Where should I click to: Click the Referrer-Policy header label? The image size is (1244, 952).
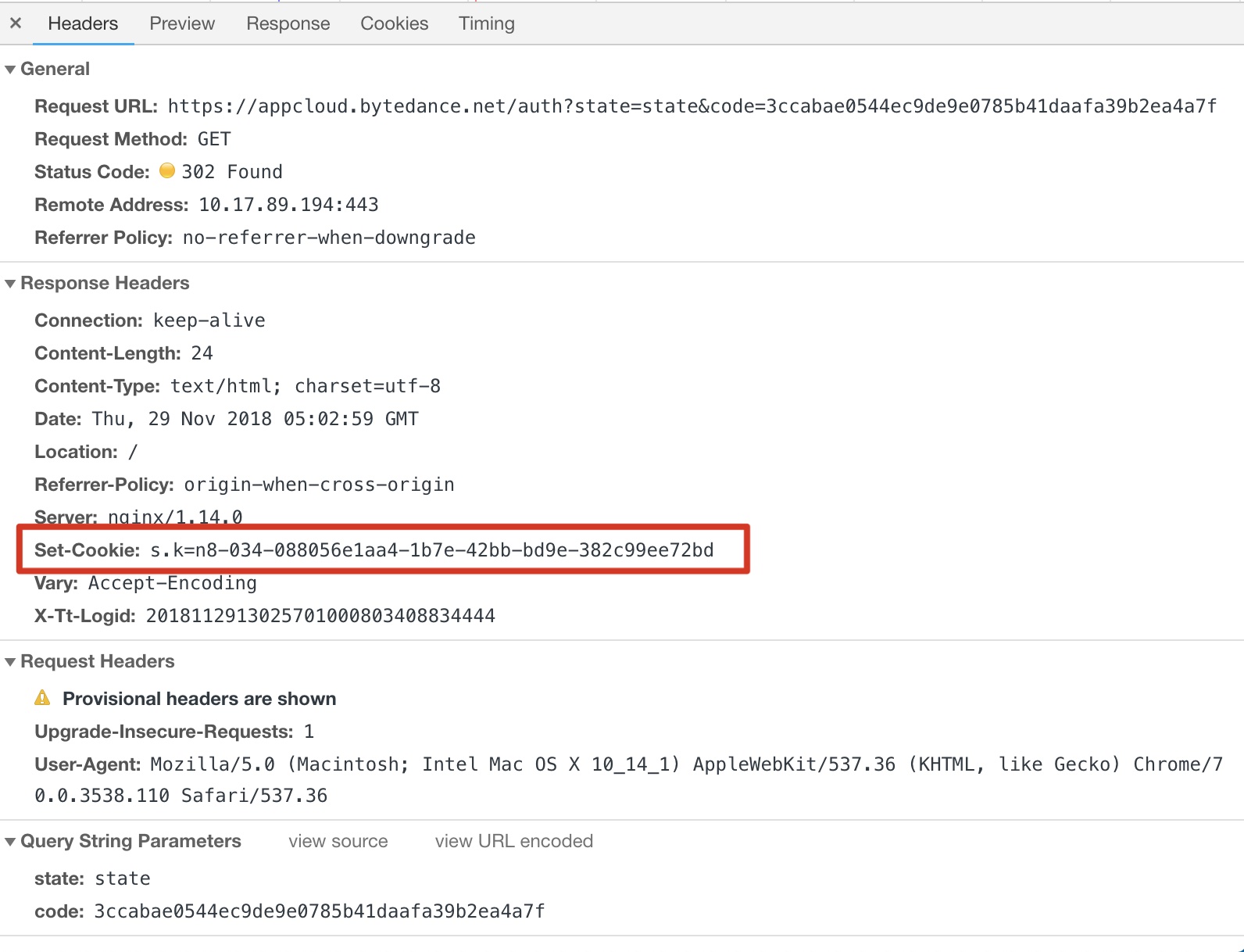(x=104, y=485)
